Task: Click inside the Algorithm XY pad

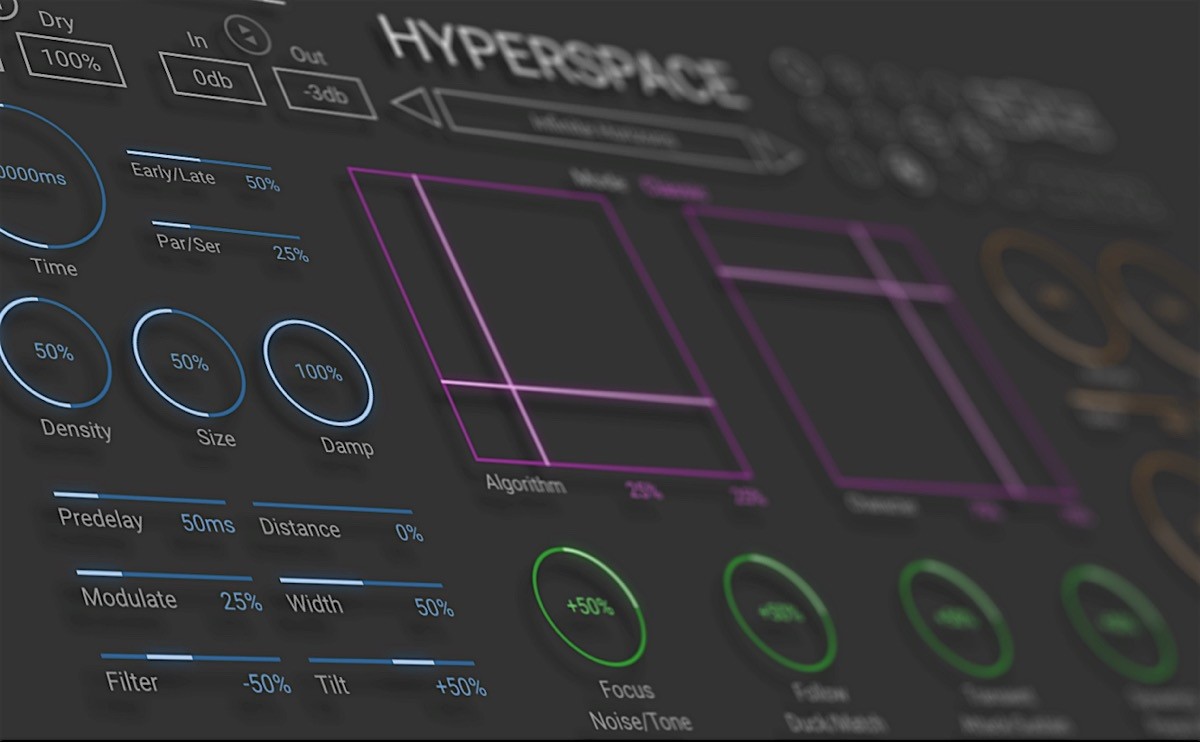Action: [550, 320]
